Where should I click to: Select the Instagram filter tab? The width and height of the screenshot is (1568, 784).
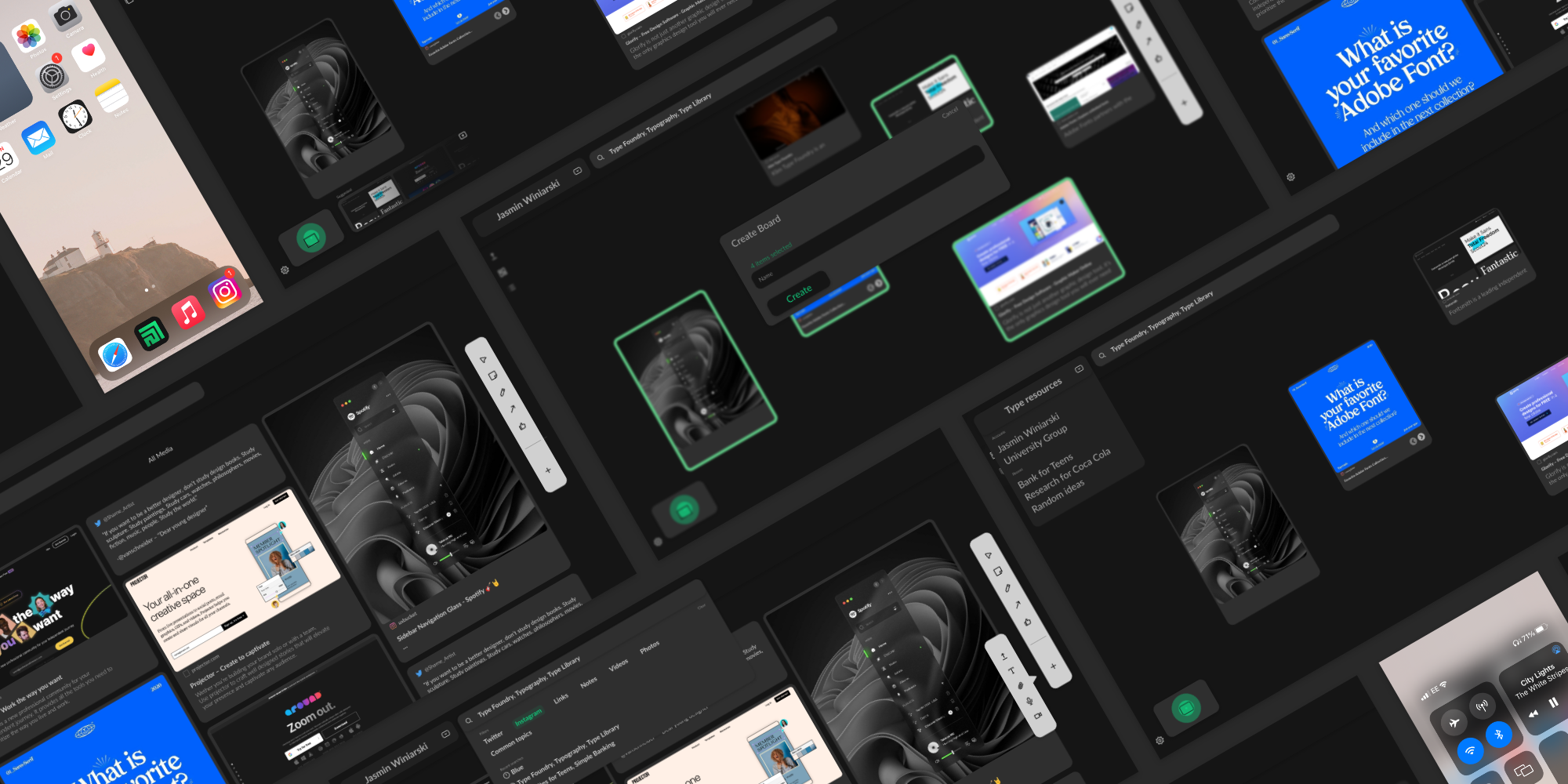point(528,717)
